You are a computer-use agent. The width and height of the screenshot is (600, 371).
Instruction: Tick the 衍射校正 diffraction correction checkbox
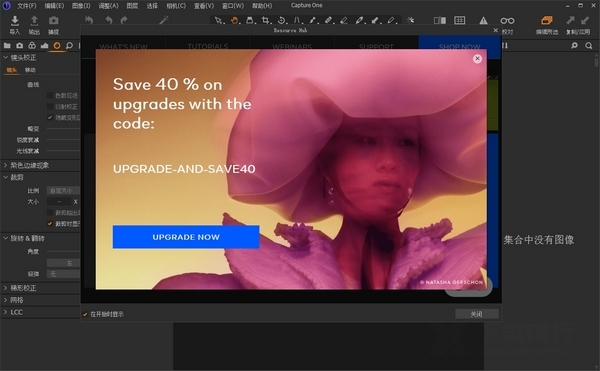(50, 106)
